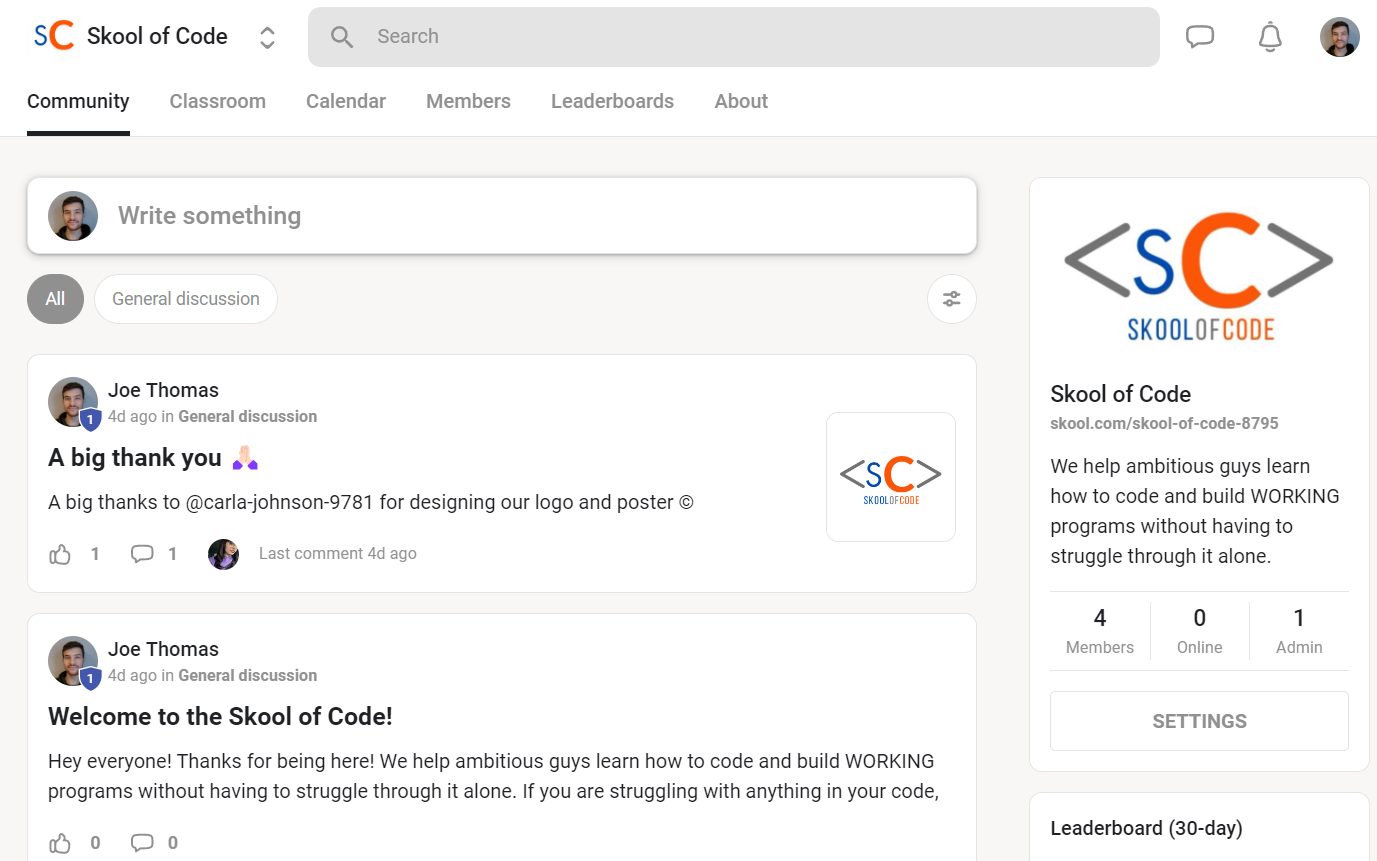Open profile avatar menu in header
This screenshot has height=861, width=1377.
pos(1339,37)
